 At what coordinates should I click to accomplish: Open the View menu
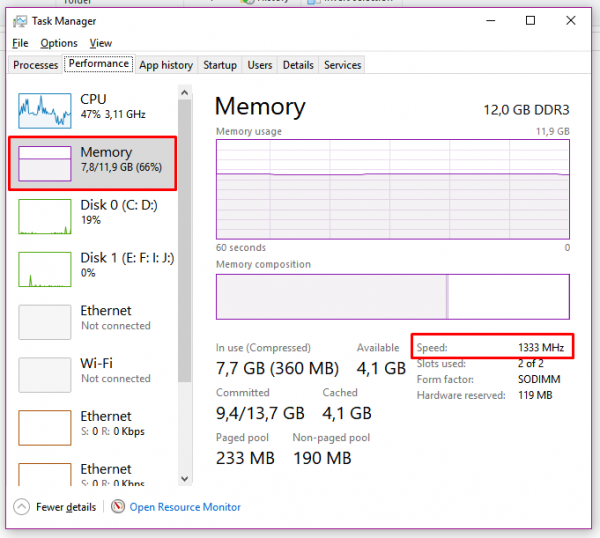[x=100, y=43]
